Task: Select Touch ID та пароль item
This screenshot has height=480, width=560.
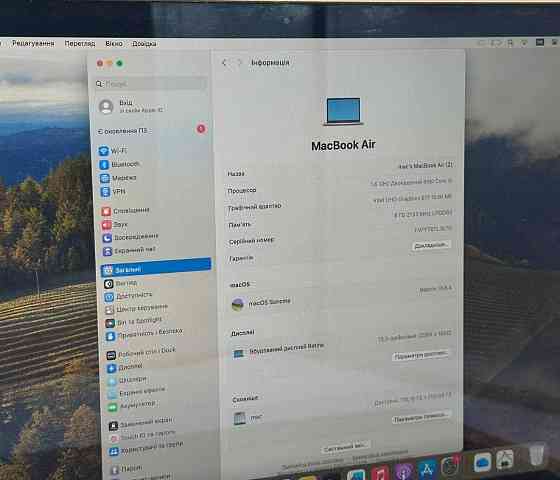Action: click(x=142, y=436)
